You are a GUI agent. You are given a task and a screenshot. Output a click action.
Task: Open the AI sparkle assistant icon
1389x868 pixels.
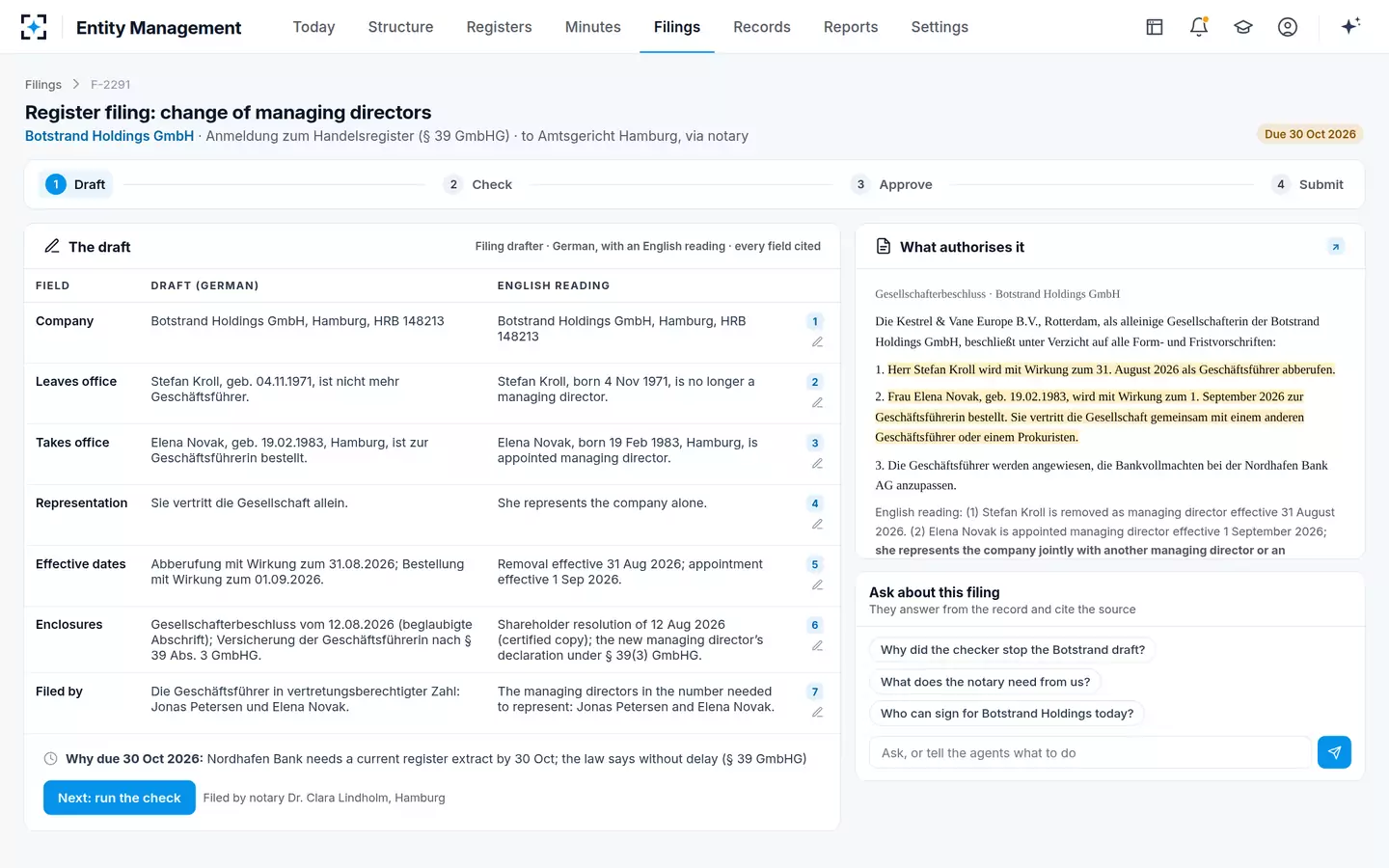(1350, 26)
